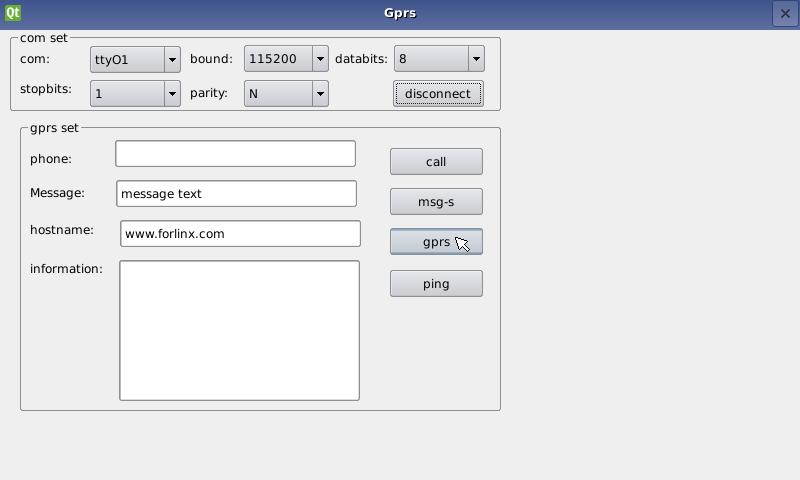
Task: Click the gprs button
Action: tap(436, 242)
